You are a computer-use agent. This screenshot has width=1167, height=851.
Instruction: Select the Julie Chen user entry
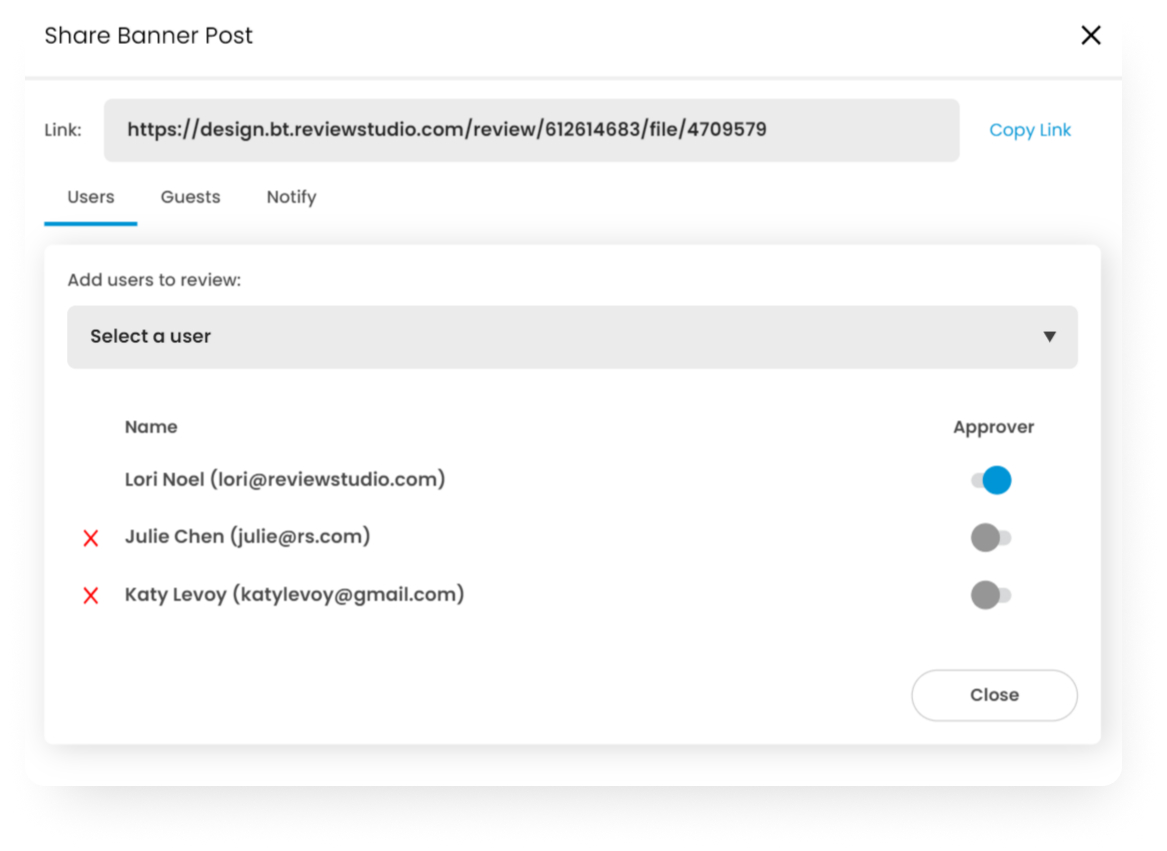click(247, 537)
